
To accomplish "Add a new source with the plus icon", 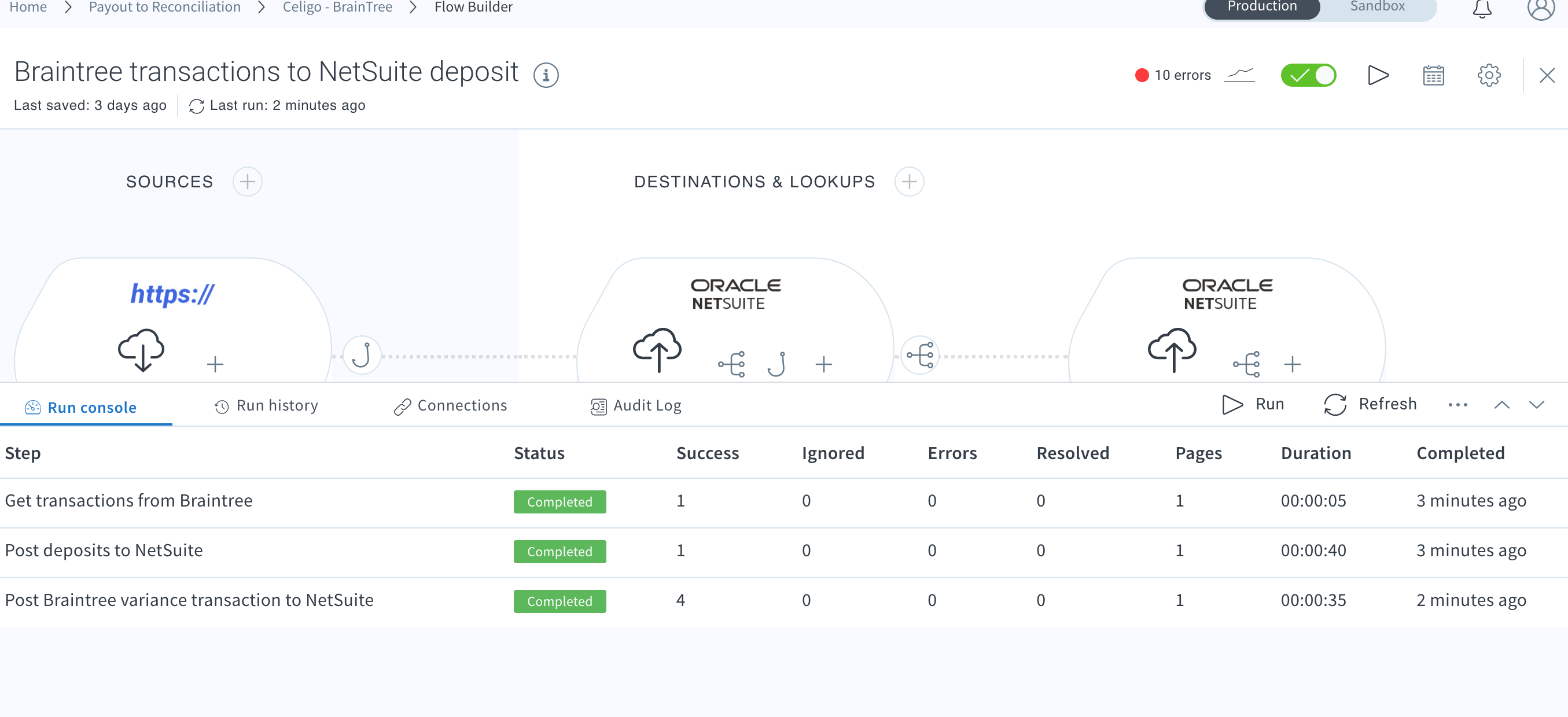I will [x=247, y=180].
